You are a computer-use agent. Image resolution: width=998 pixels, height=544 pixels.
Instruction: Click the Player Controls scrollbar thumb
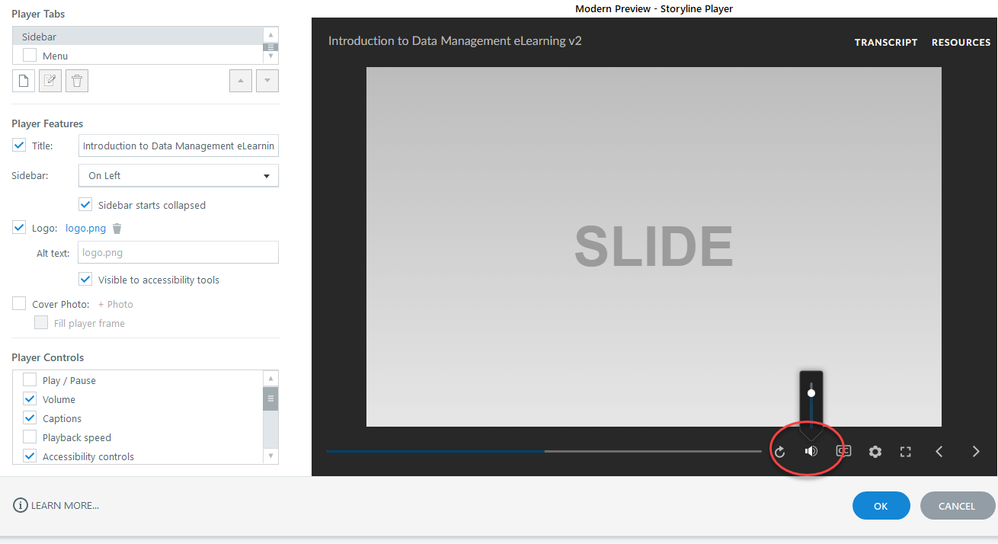click(x=271, y=399)
